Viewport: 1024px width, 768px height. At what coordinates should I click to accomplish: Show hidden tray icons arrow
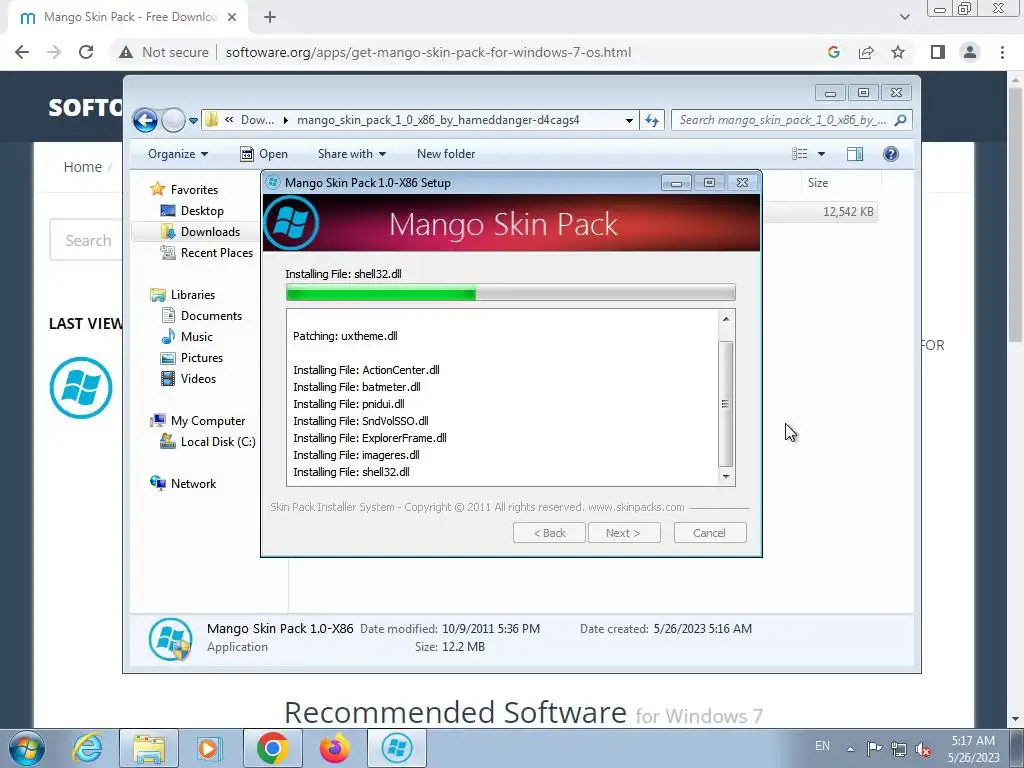point(850,749)
